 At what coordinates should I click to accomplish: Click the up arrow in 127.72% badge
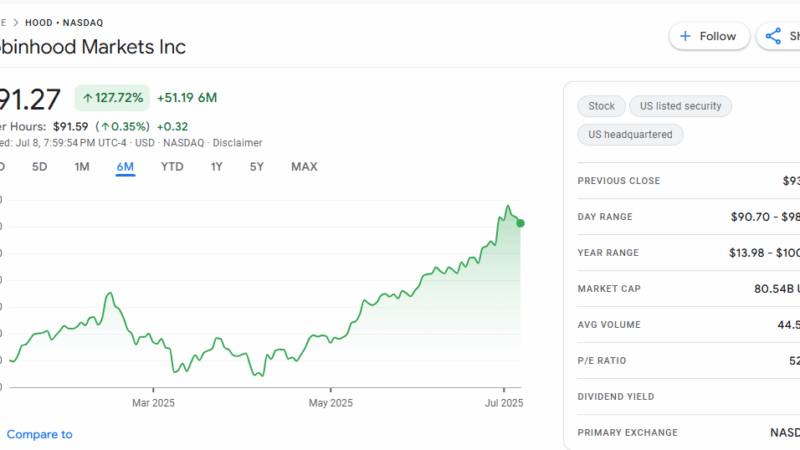[88, 98]
